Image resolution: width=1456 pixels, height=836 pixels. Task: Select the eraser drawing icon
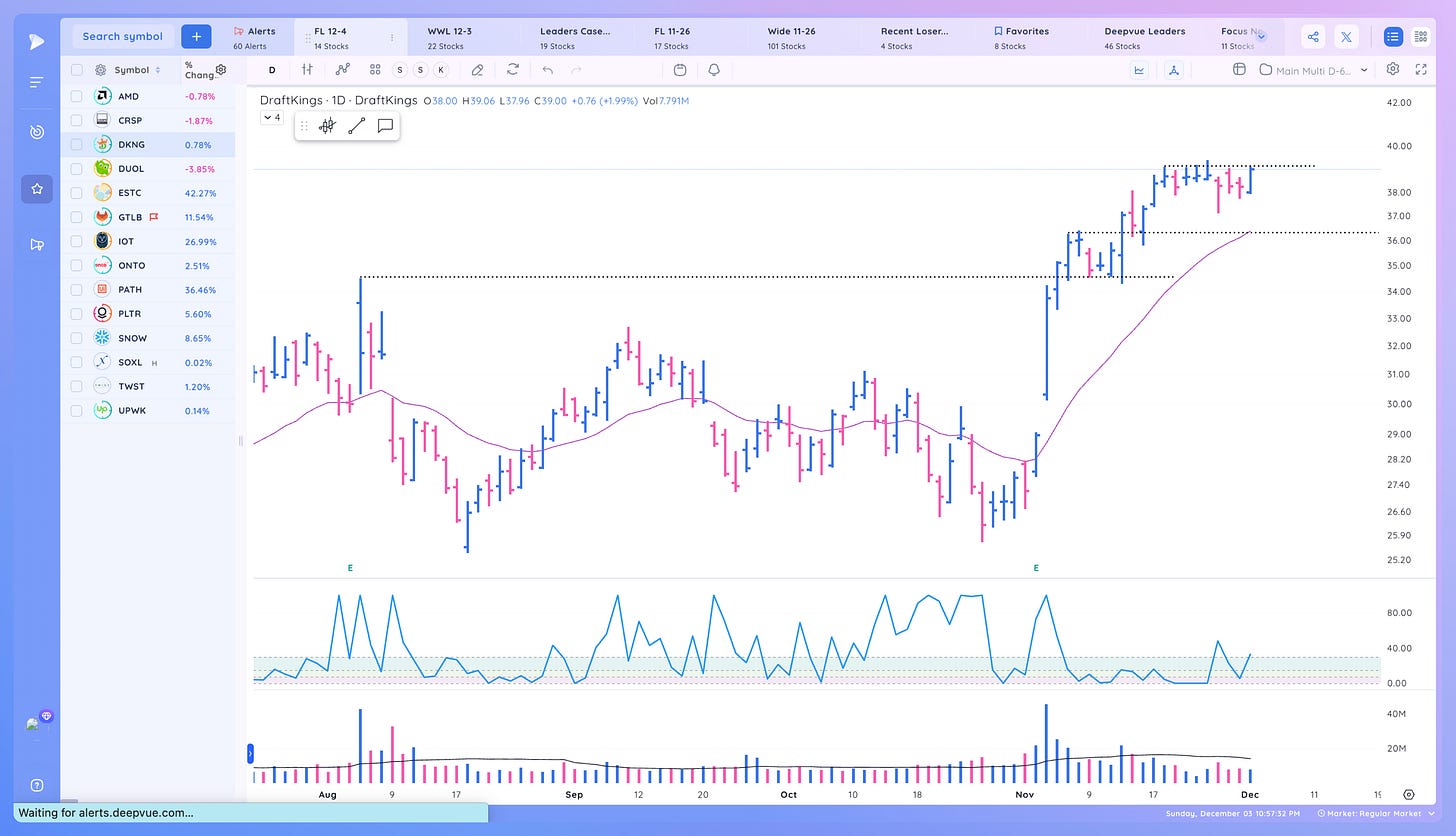(x=477, y=70)
